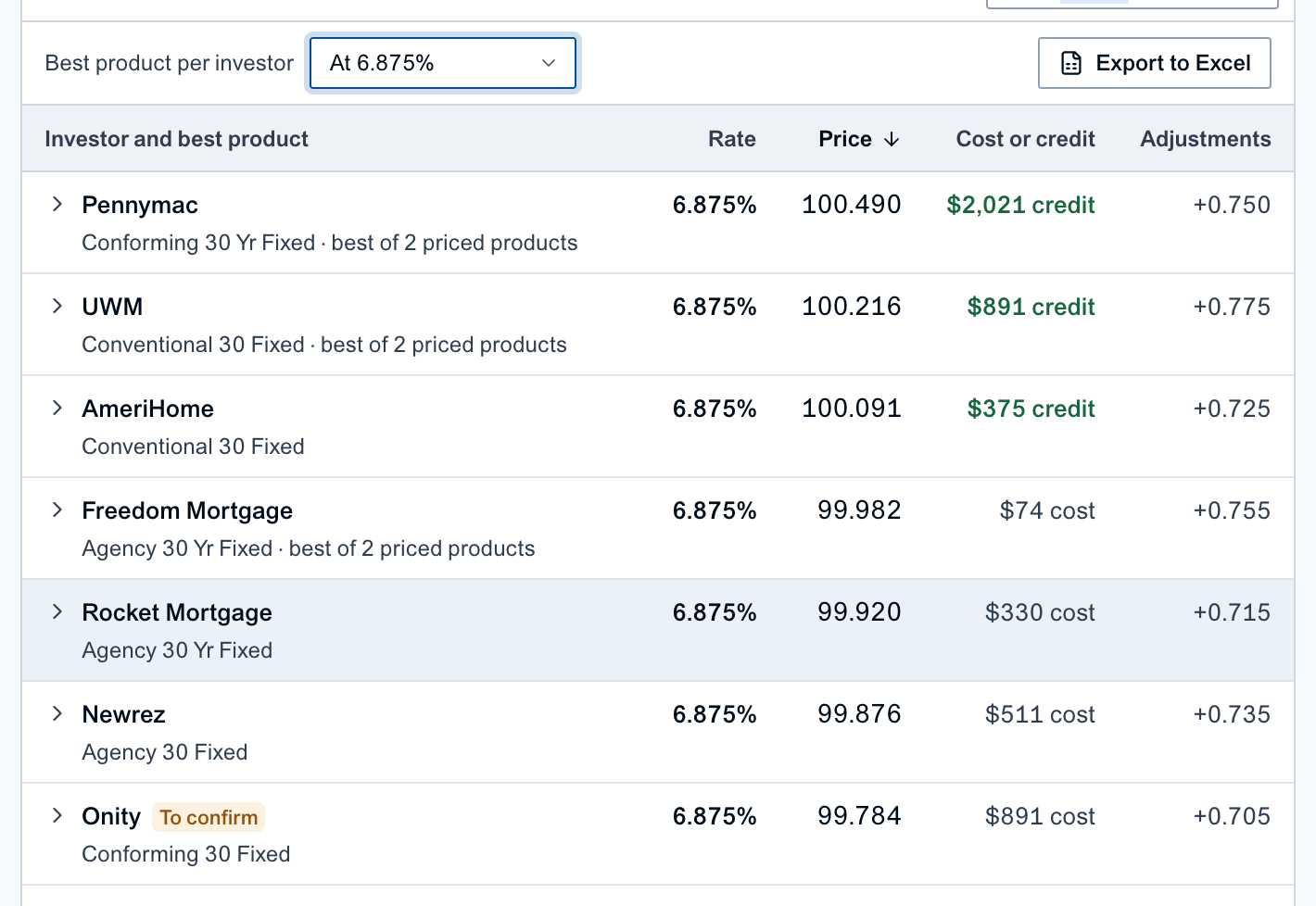
Task: Click Rocket Mortgage's $330 cost
Action: (x=1040, y=612)
